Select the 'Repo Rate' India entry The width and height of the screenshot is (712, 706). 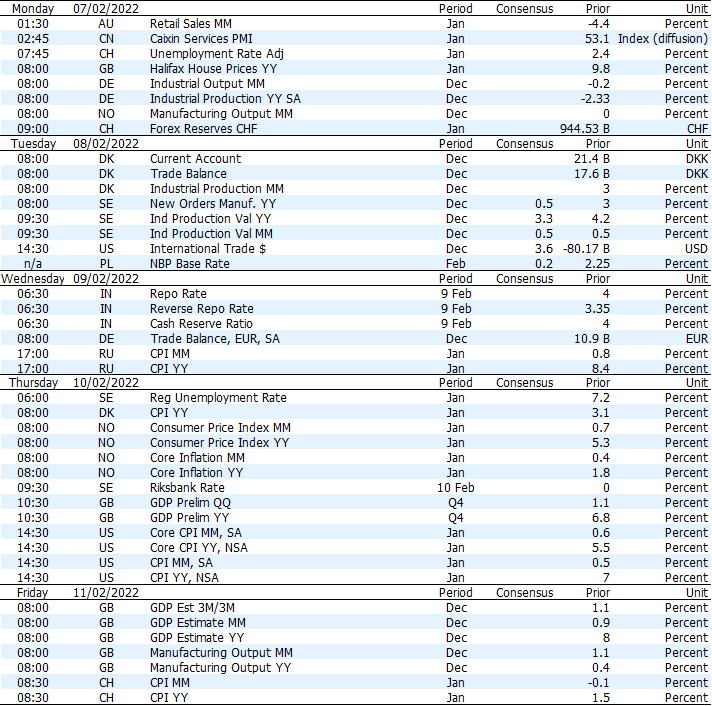pyautogui.click(x=178, y=293)
